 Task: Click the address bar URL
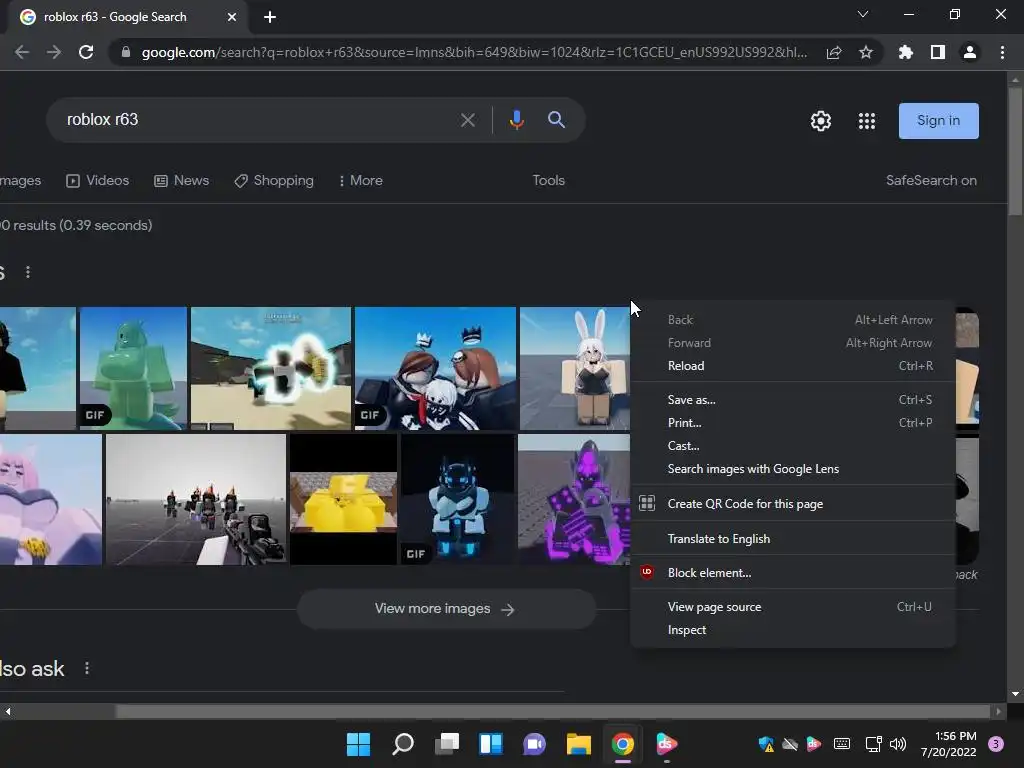click(474, 52)
